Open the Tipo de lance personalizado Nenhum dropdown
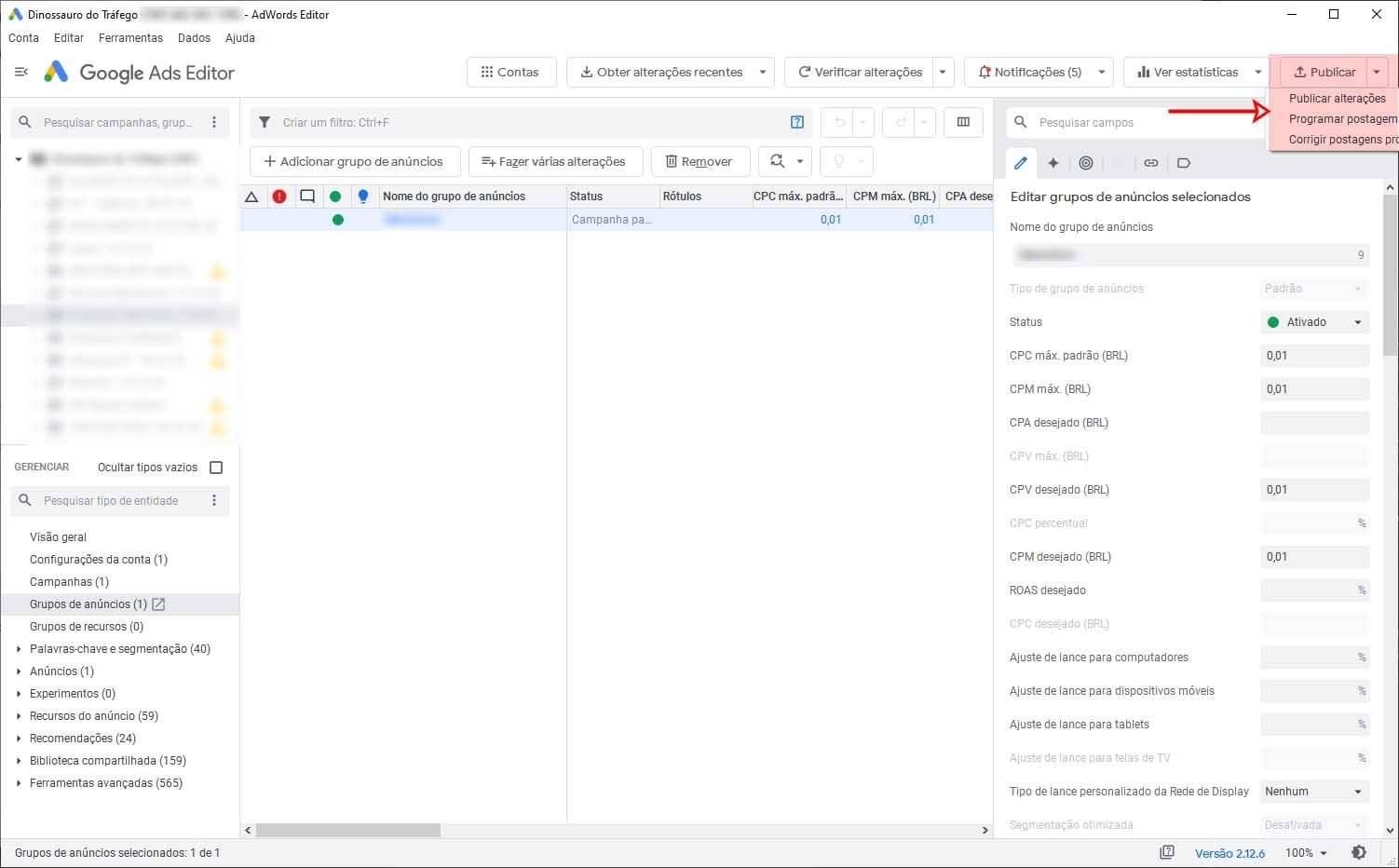Image resolution: width=1399 pixels, height=868 pixels. (1314, 792)
